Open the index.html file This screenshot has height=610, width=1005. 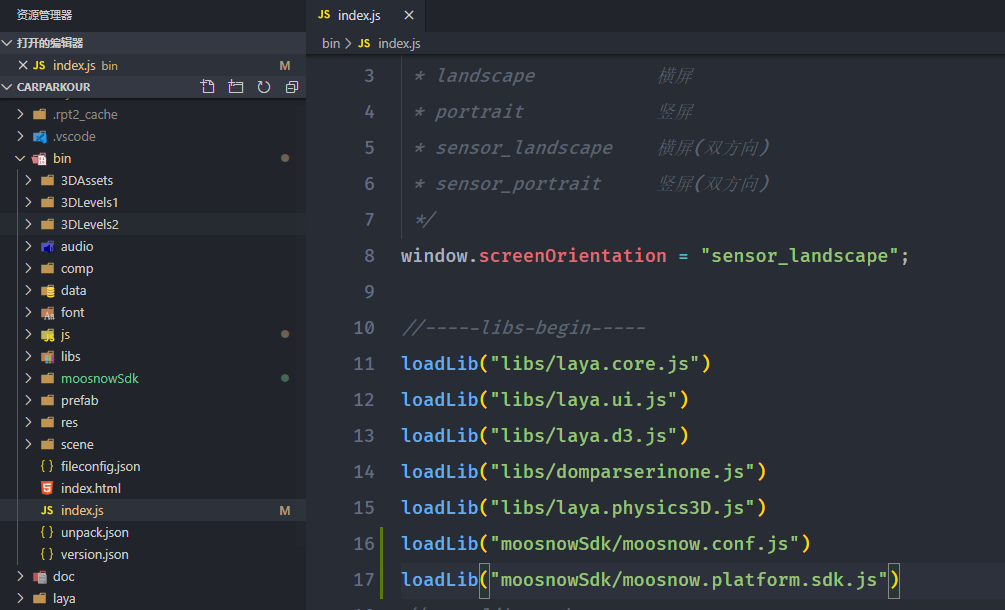[x=90, y=488]
